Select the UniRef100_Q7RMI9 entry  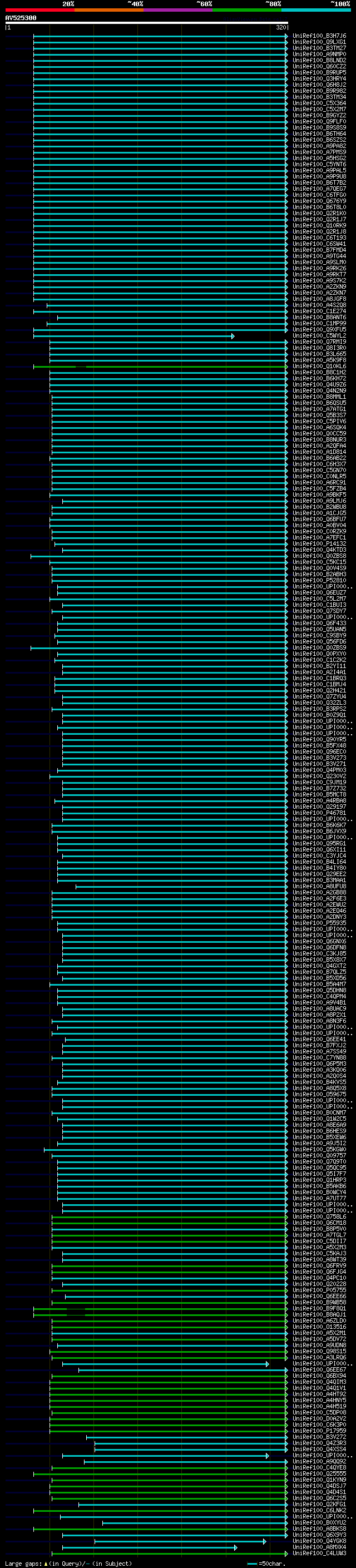click(319, 342)
